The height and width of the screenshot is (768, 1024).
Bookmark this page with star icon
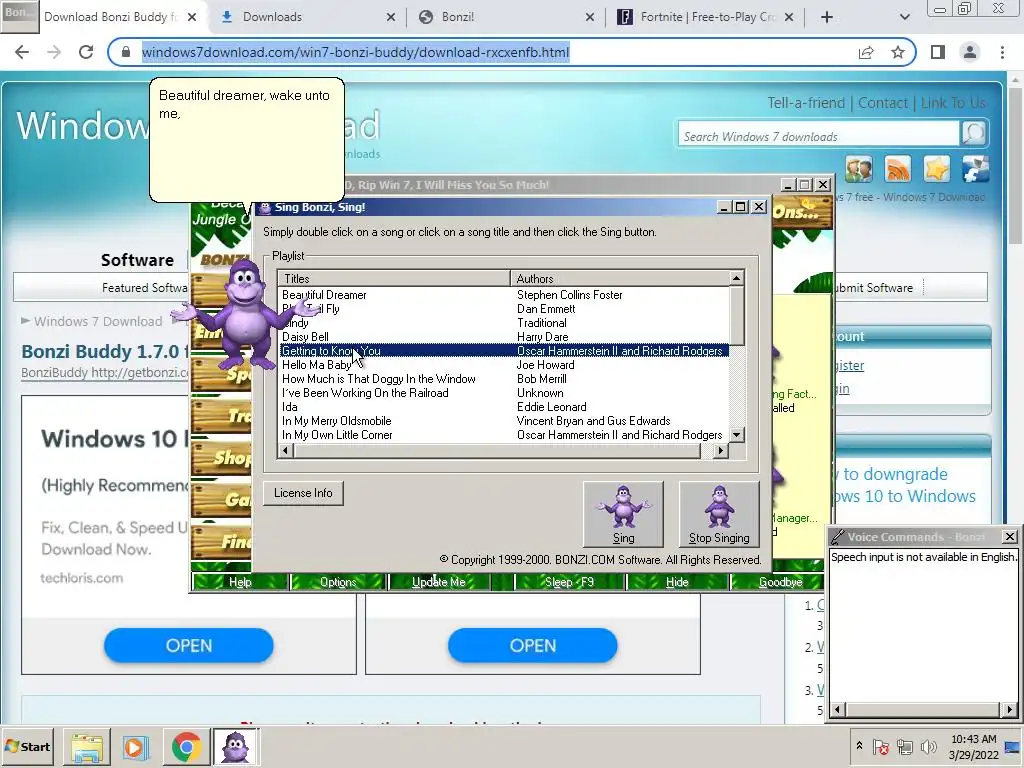coord(898,52)
